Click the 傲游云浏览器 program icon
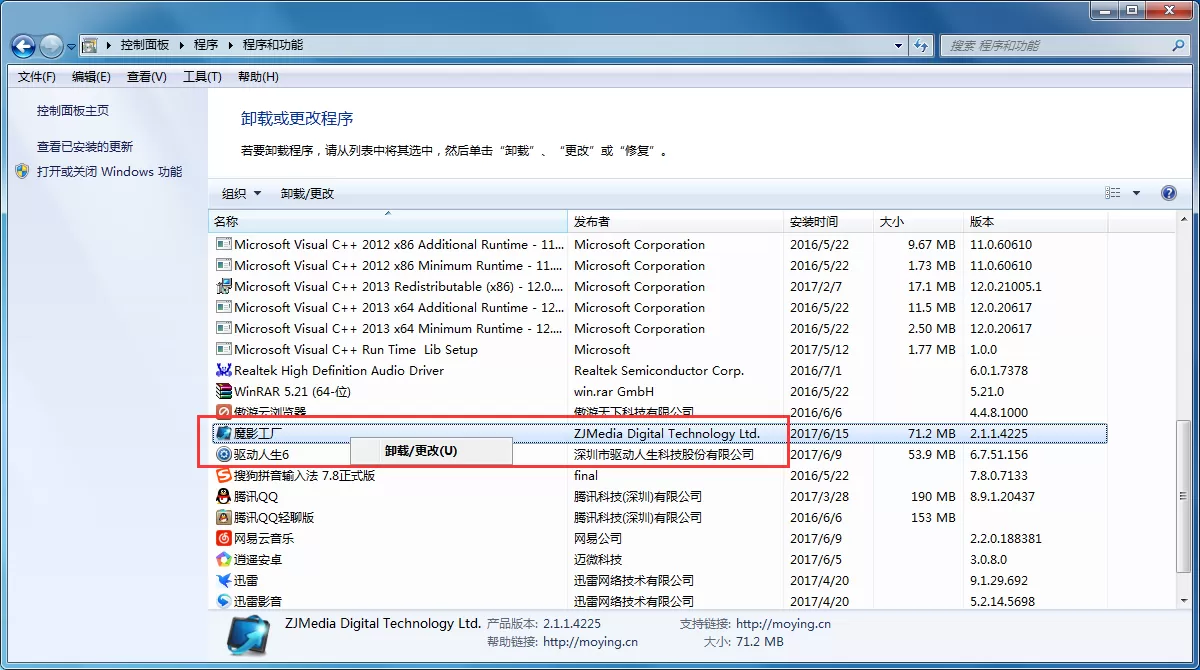1200x670 pixels. tap(224, 412)
